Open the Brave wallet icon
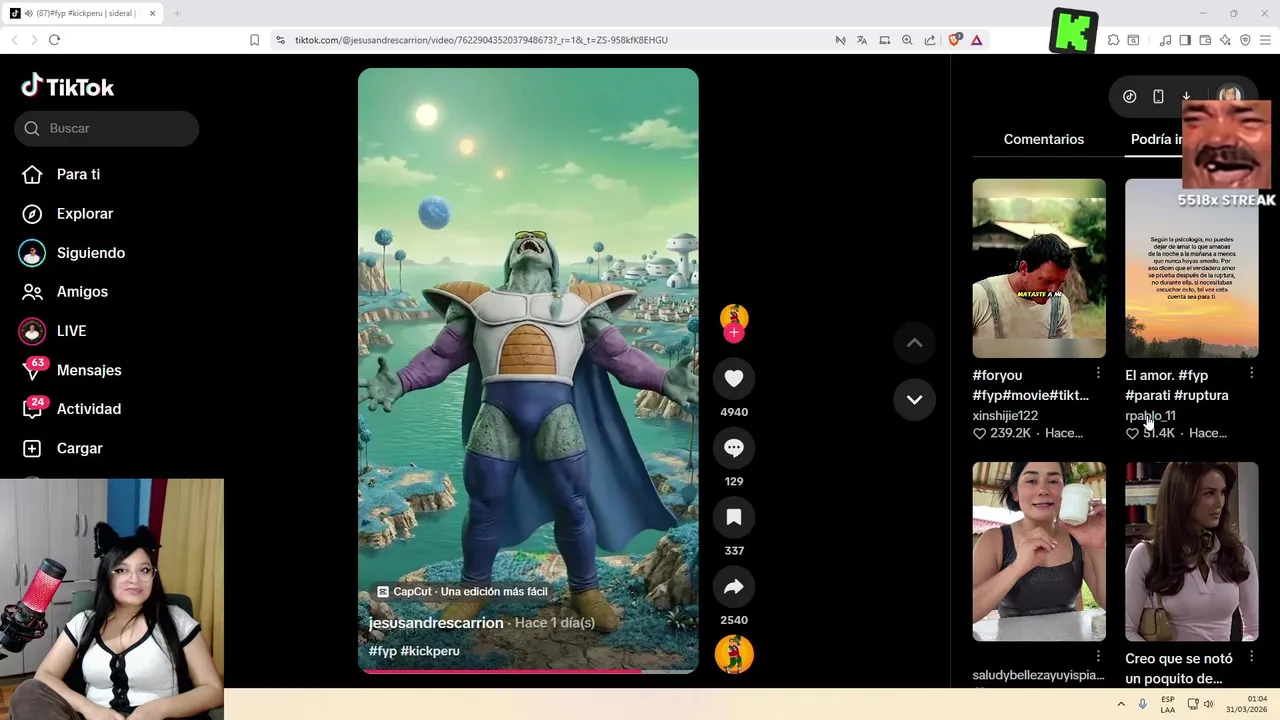 click(1205, 40)
